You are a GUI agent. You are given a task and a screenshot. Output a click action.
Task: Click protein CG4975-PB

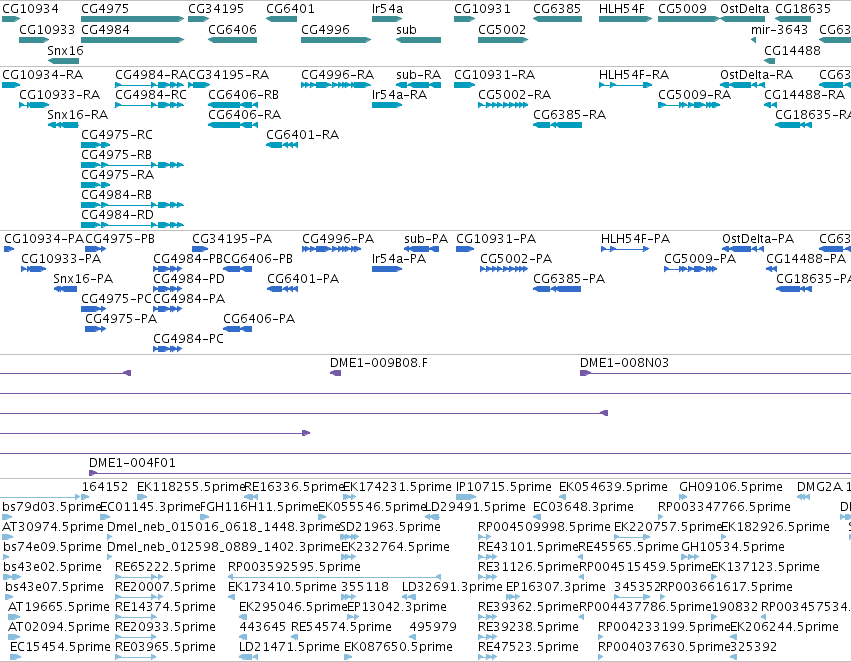click(120, 239)
